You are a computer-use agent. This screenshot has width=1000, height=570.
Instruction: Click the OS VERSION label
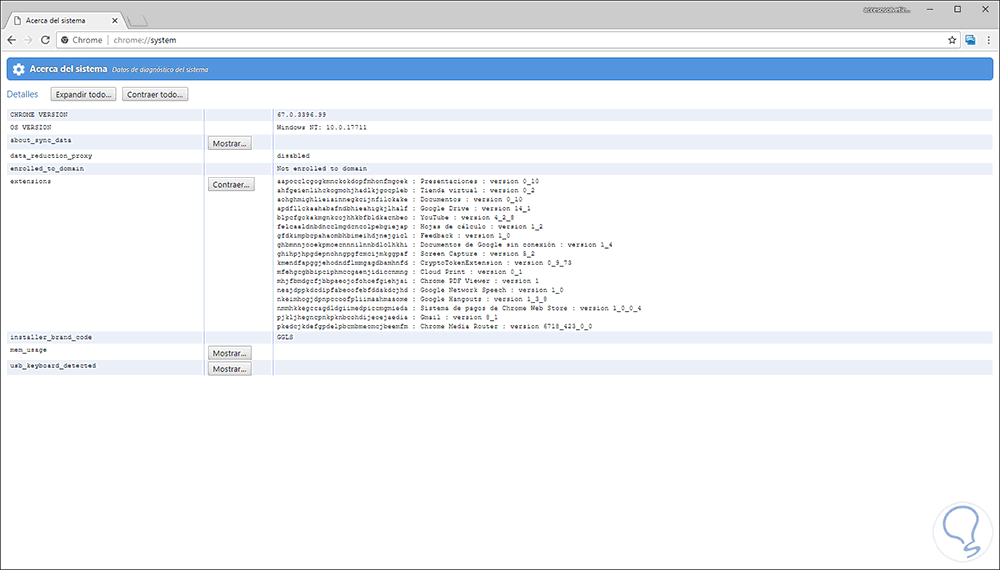32,128
